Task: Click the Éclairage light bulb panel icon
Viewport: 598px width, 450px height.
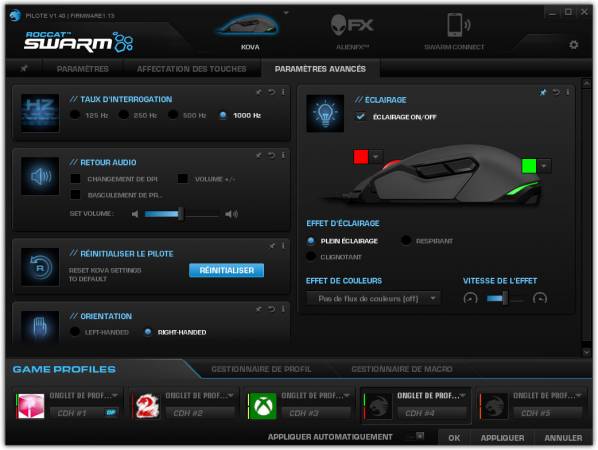Action: 325,114
